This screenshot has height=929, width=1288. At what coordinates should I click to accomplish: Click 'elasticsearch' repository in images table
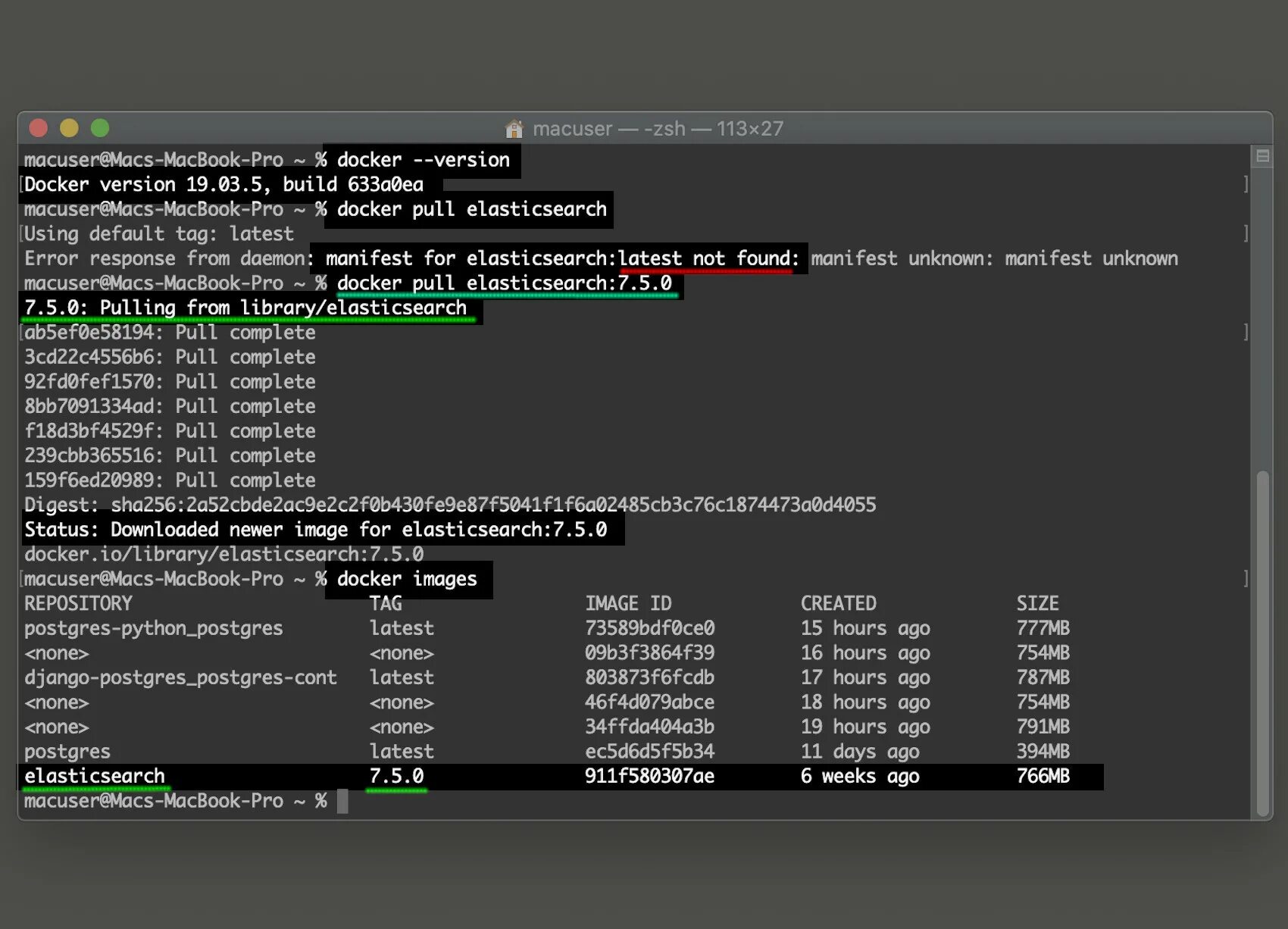(x=95, y=776)
